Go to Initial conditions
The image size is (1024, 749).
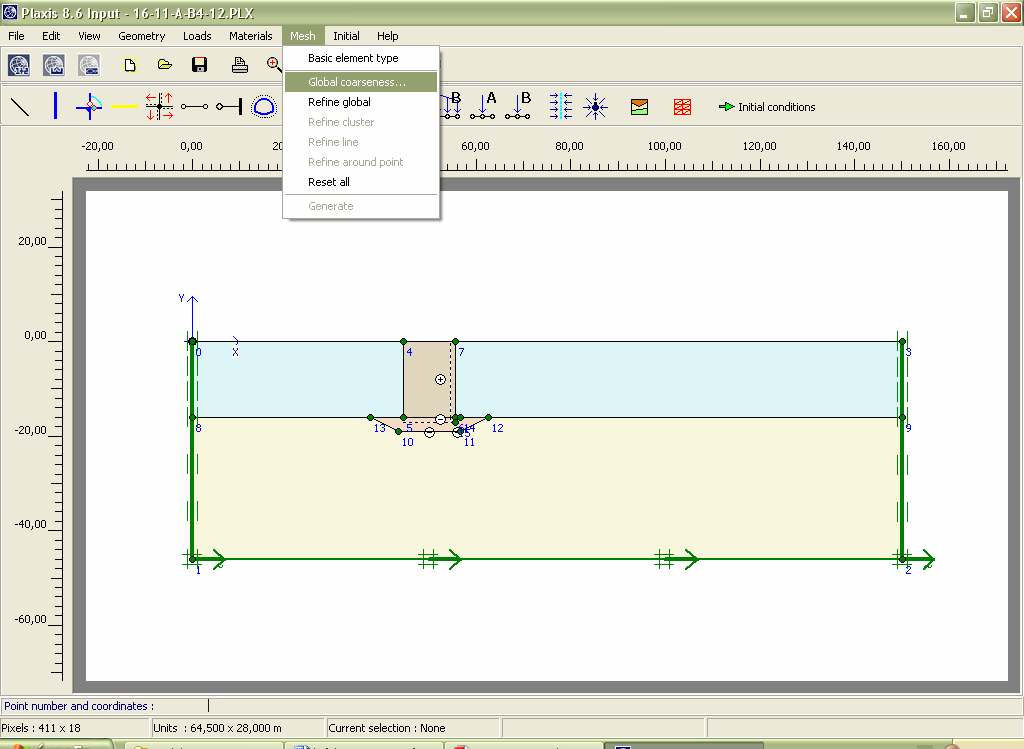coord(767,106)
